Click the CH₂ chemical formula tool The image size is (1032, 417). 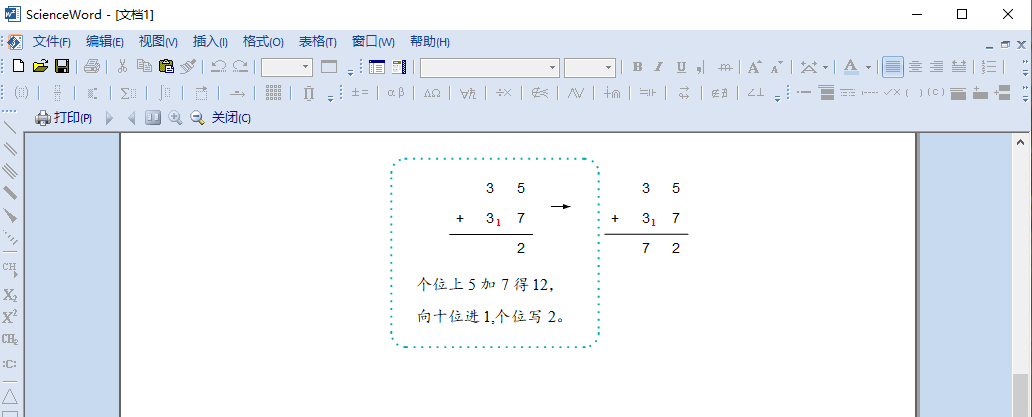10,339
